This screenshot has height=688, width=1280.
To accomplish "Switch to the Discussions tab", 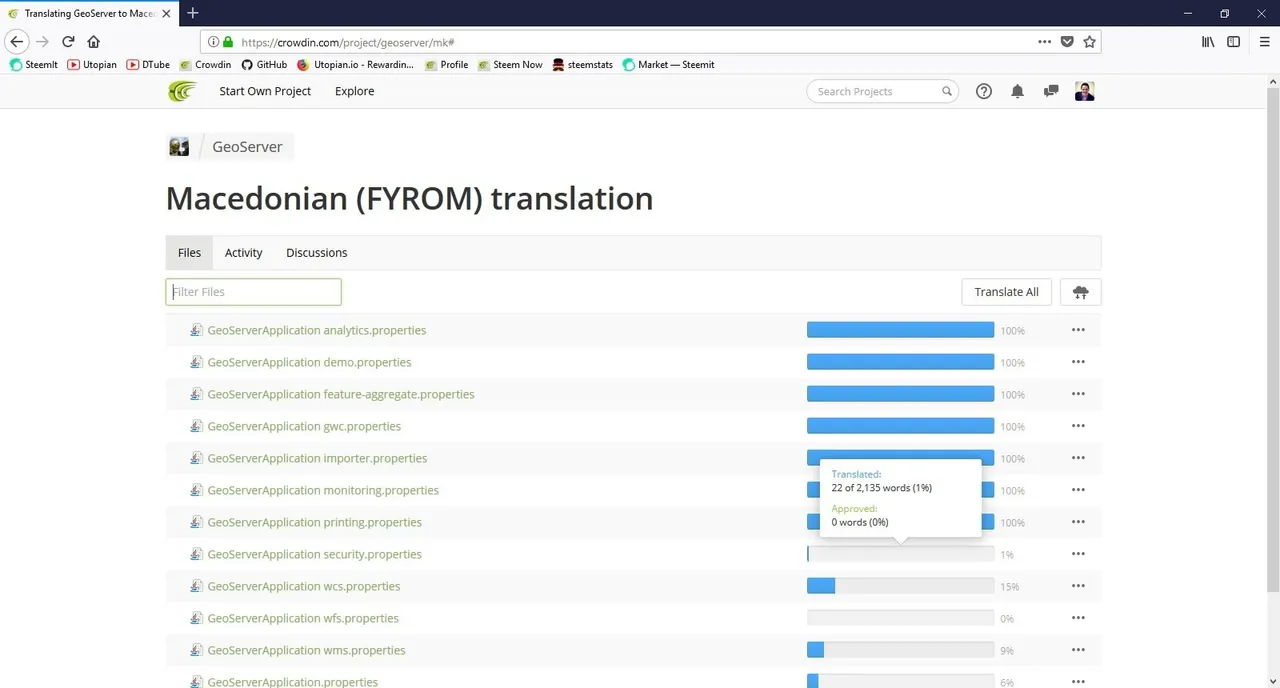I will pyautogui.click(x=316, y=253).
